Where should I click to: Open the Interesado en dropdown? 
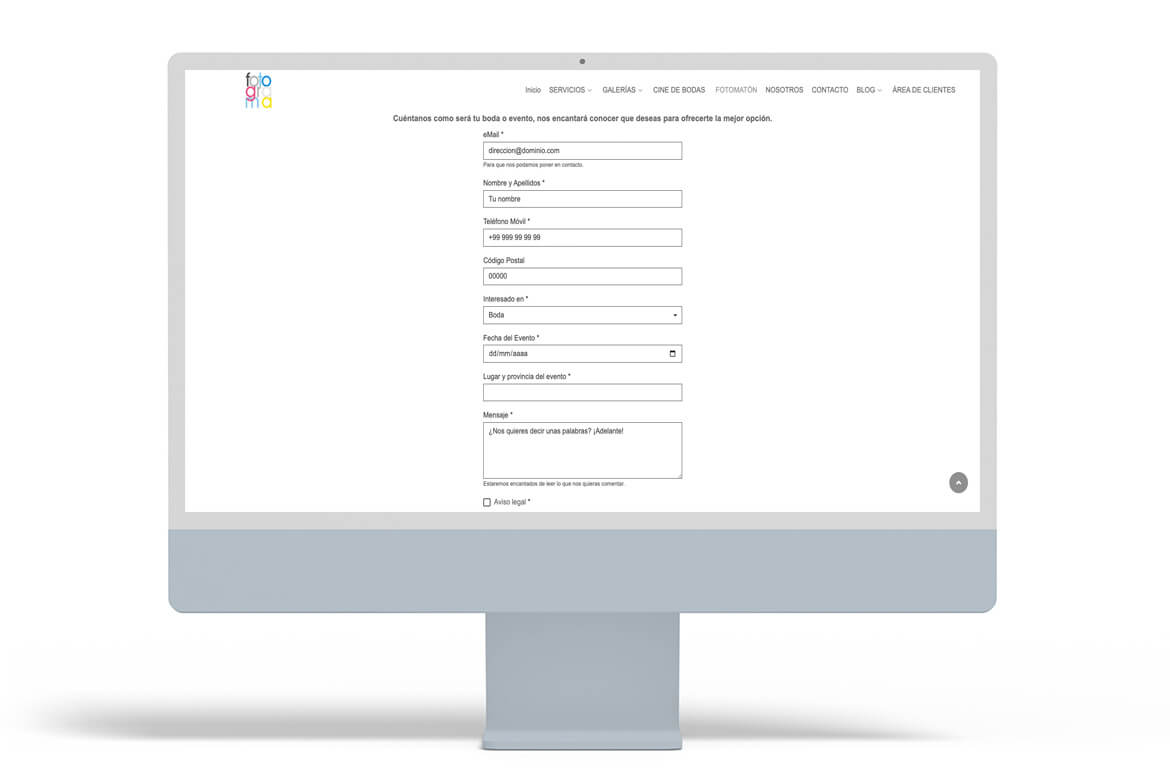(x=582, y=315)
